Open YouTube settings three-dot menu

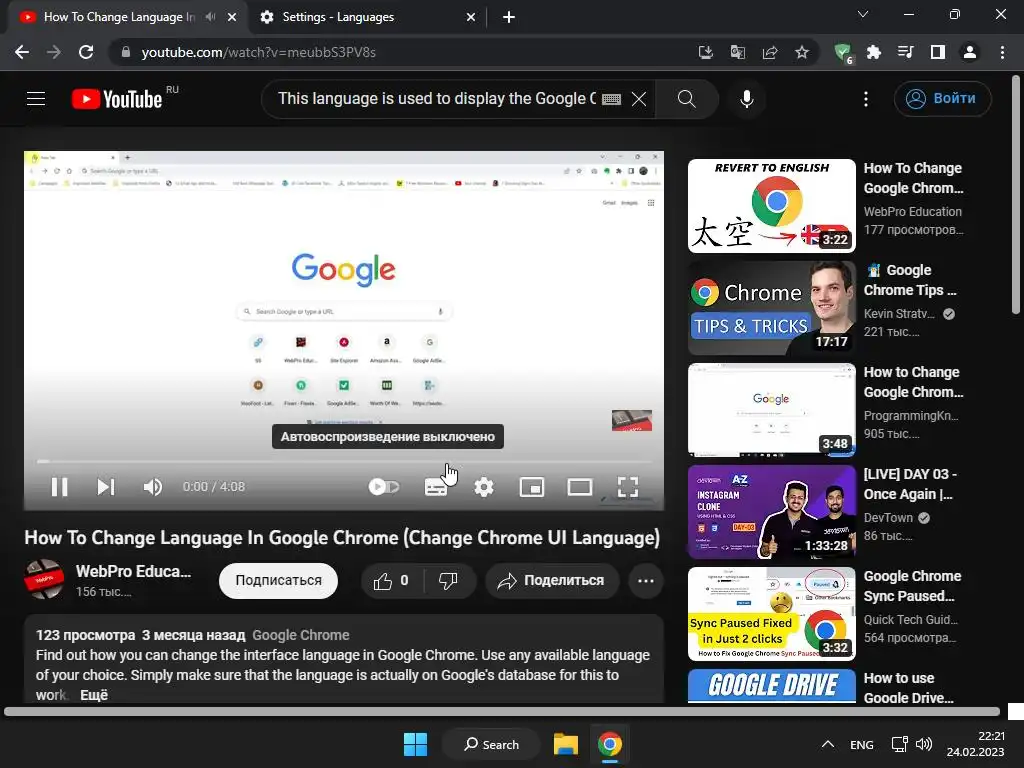[866, 99]
